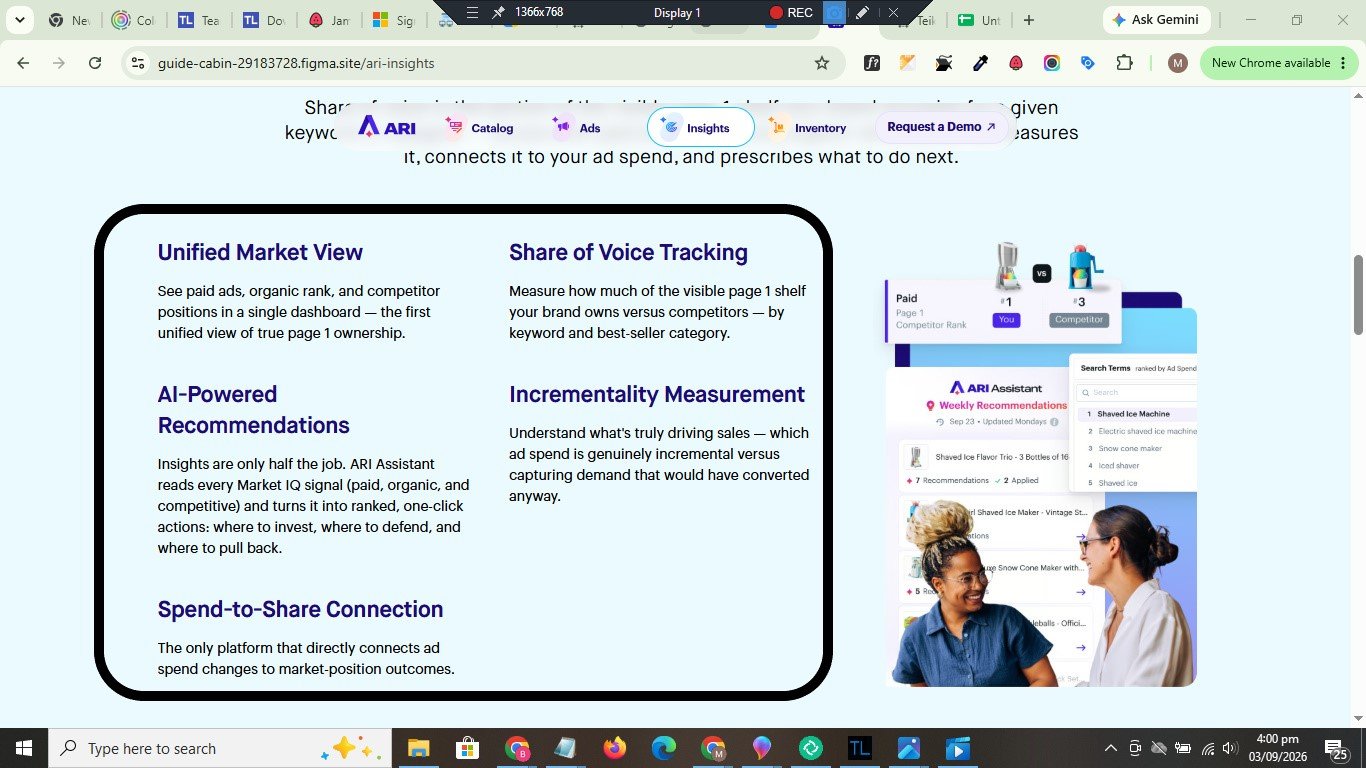
Task: Open the Catalog nav item
Action: click(x=480, y=127)
